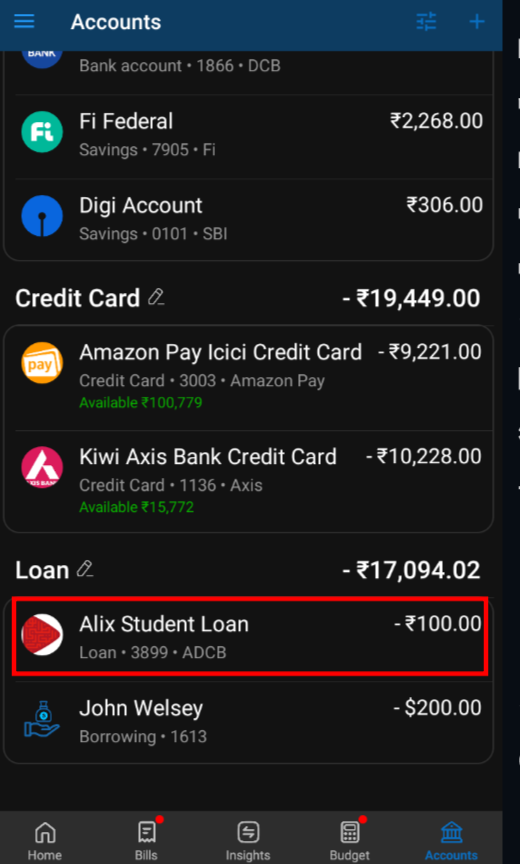Screen dimensions: 520x864
Task: Edit the Credit Card group pencil icon
Action: [156, 298]
